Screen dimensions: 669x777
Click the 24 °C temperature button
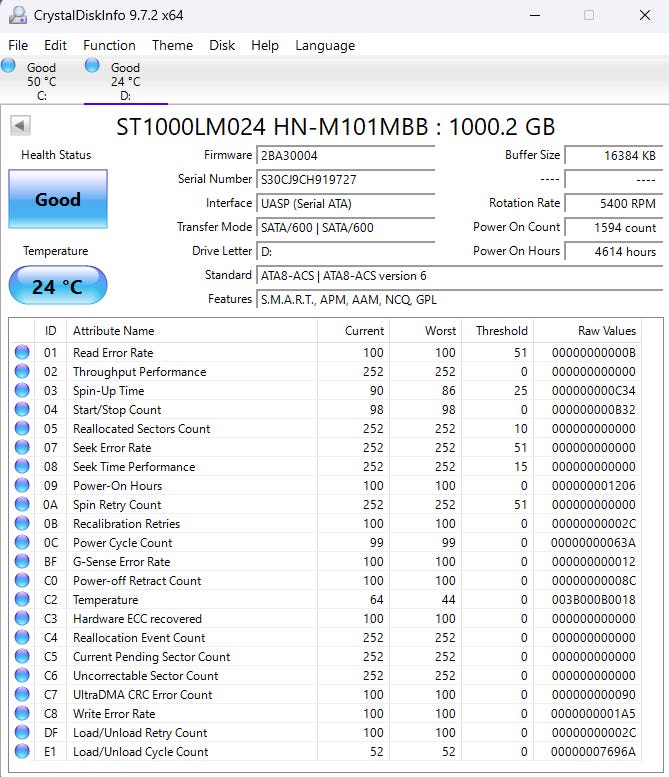(58, 285)
